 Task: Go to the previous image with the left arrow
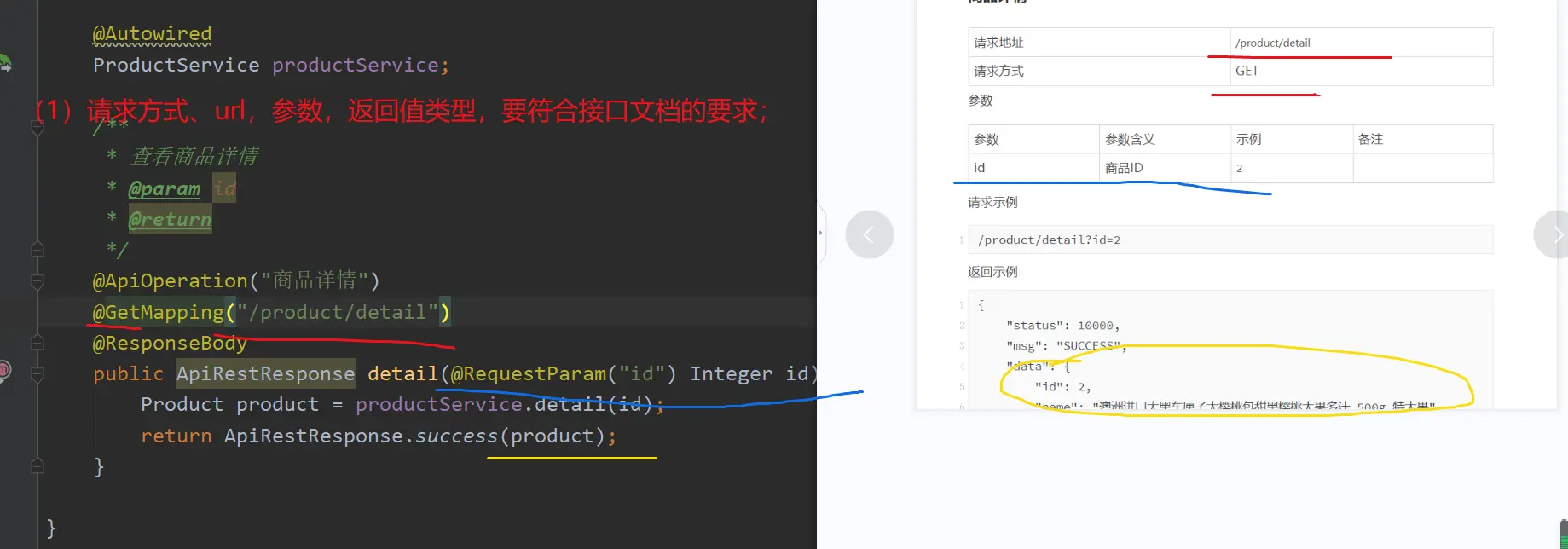coord(869,234)
